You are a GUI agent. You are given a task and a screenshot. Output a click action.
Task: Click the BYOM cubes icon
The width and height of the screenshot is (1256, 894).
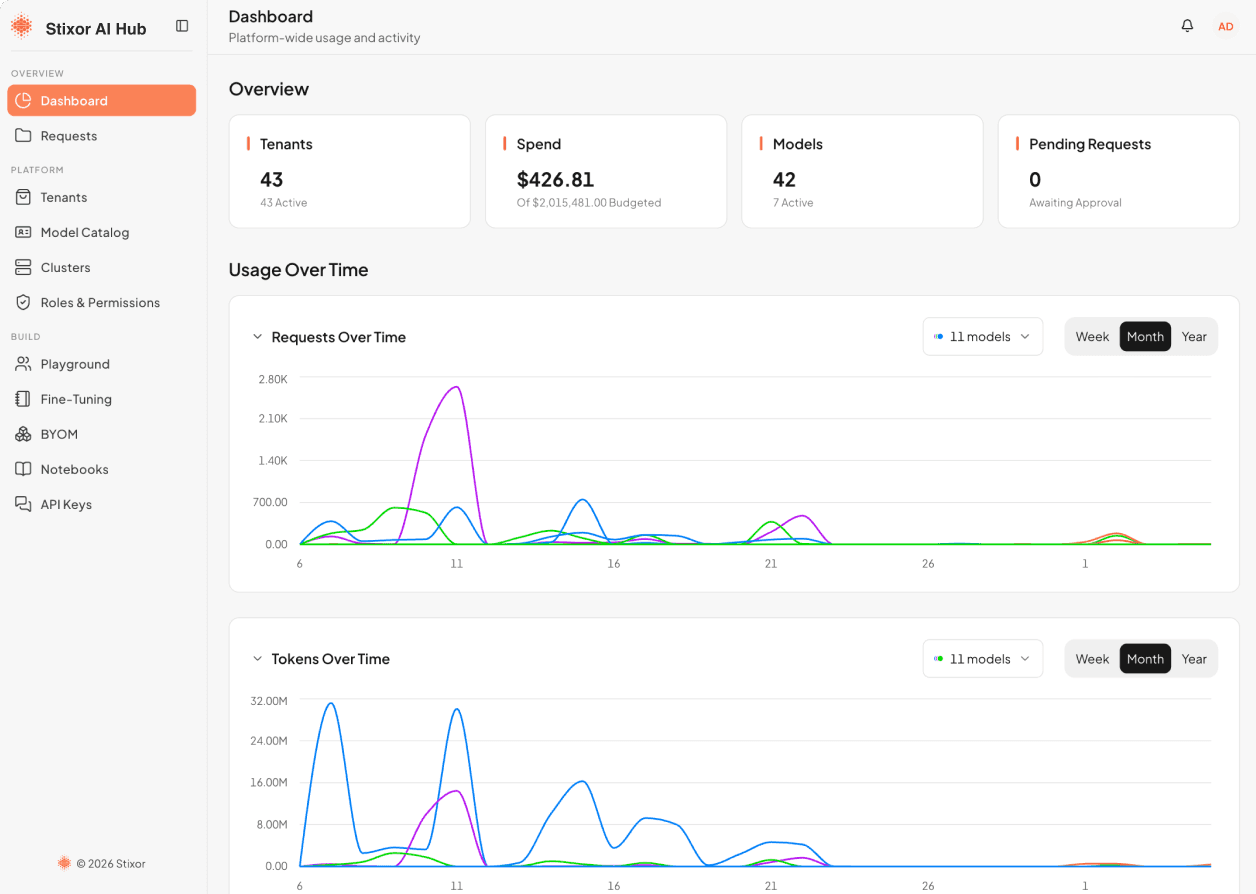point(23,434)
